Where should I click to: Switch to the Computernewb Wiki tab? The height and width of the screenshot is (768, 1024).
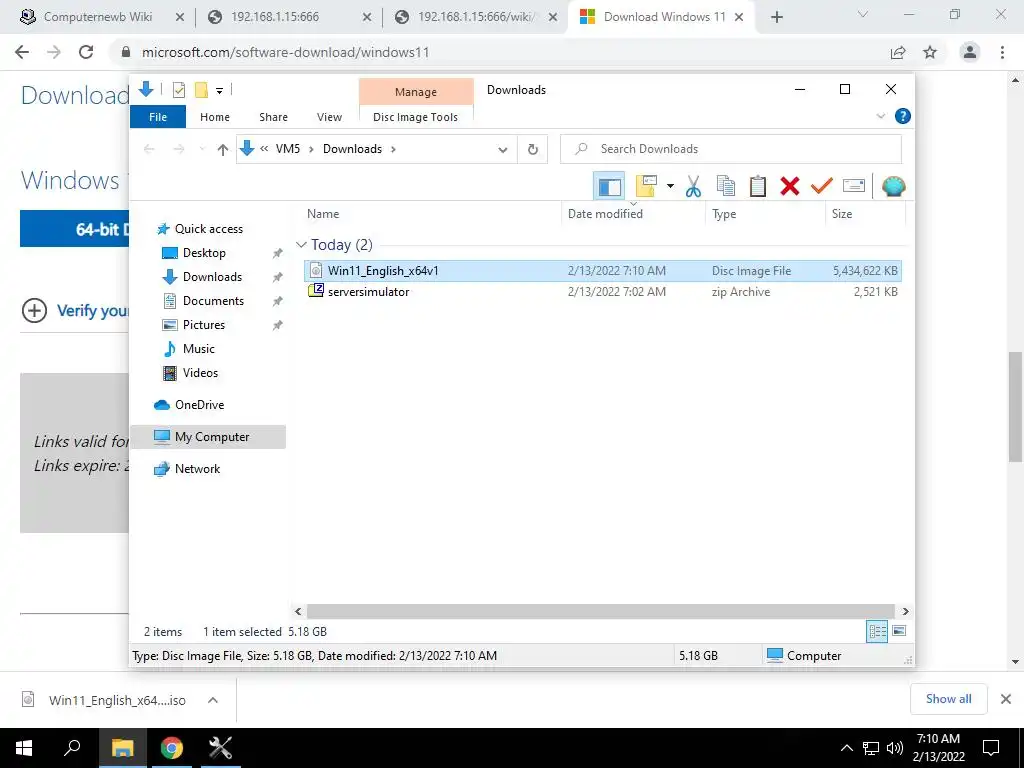click(97, 17)
